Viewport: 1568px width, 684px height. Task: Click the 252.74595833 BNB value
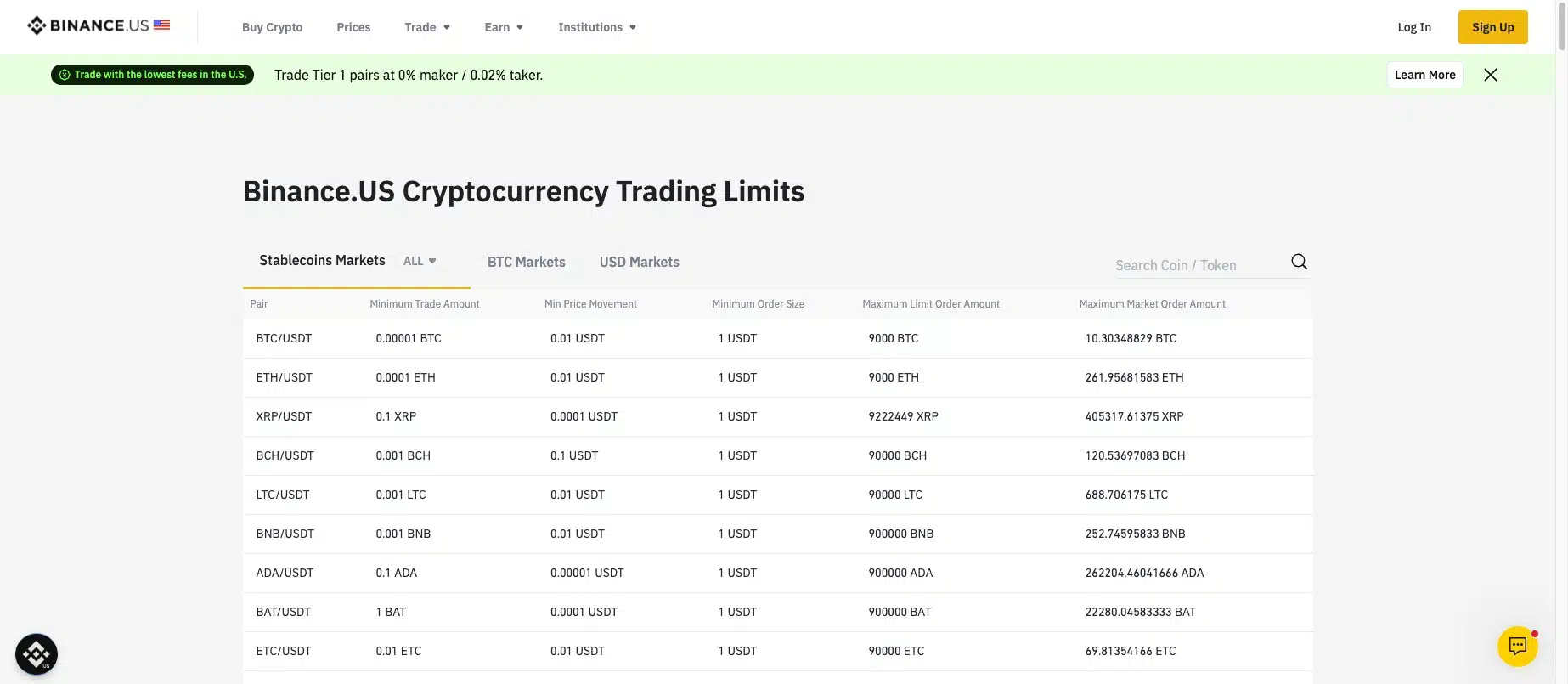coord(1135,534)
